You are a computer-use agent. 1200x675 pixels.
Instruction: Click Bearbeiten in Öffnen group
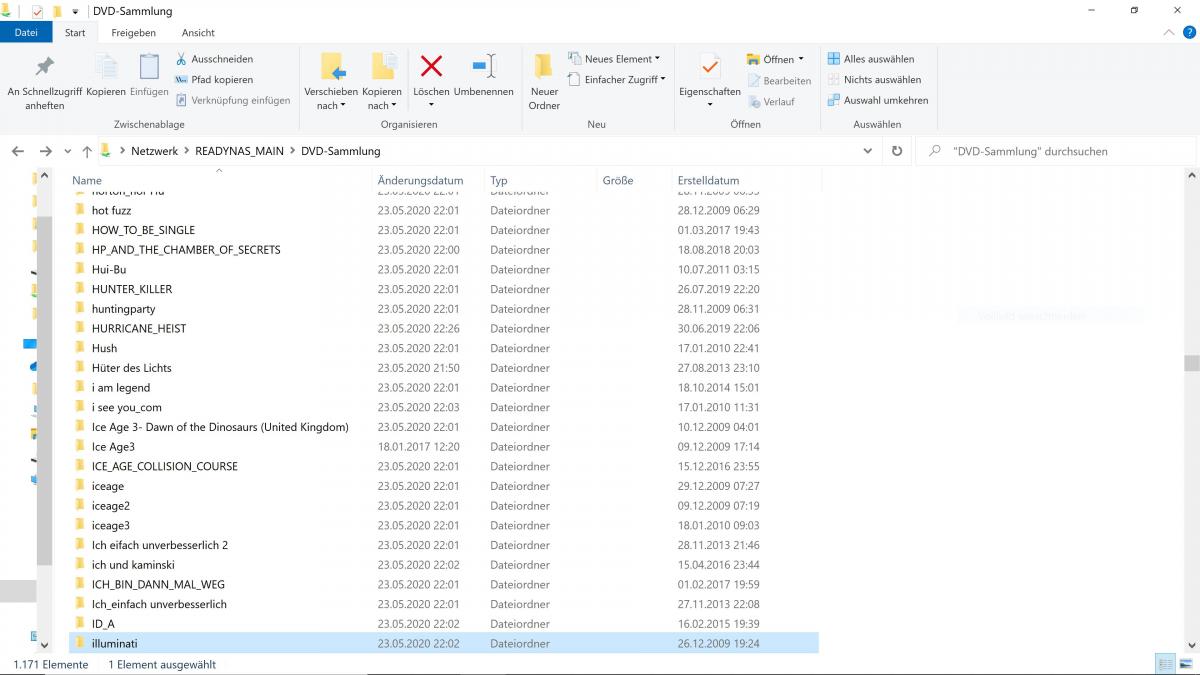pos(779,81)
